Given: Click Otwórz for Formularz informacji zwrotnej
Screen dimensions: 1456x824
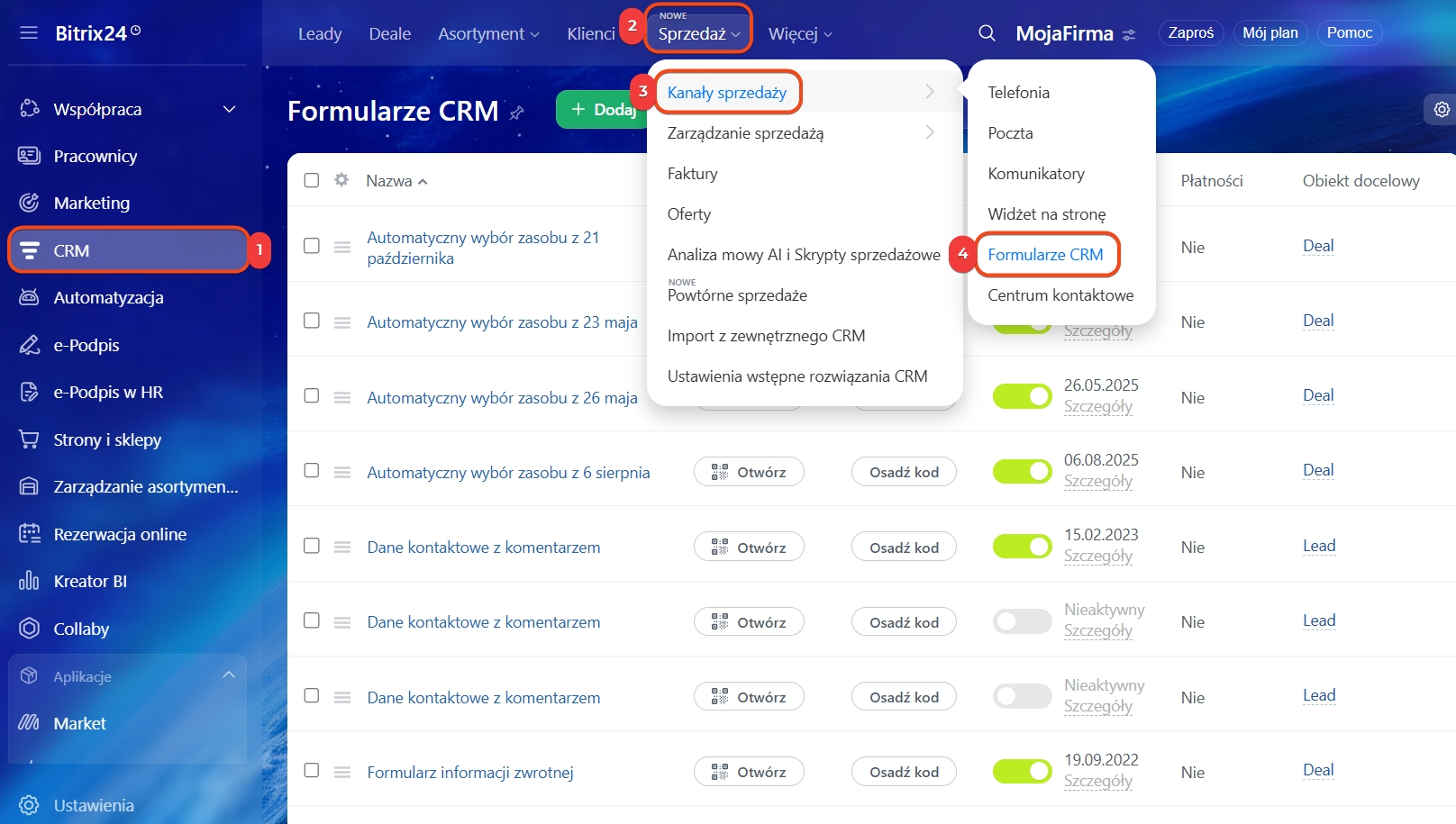Looking at the screenshot, I should pyautogui.click(x=749, y=772).
